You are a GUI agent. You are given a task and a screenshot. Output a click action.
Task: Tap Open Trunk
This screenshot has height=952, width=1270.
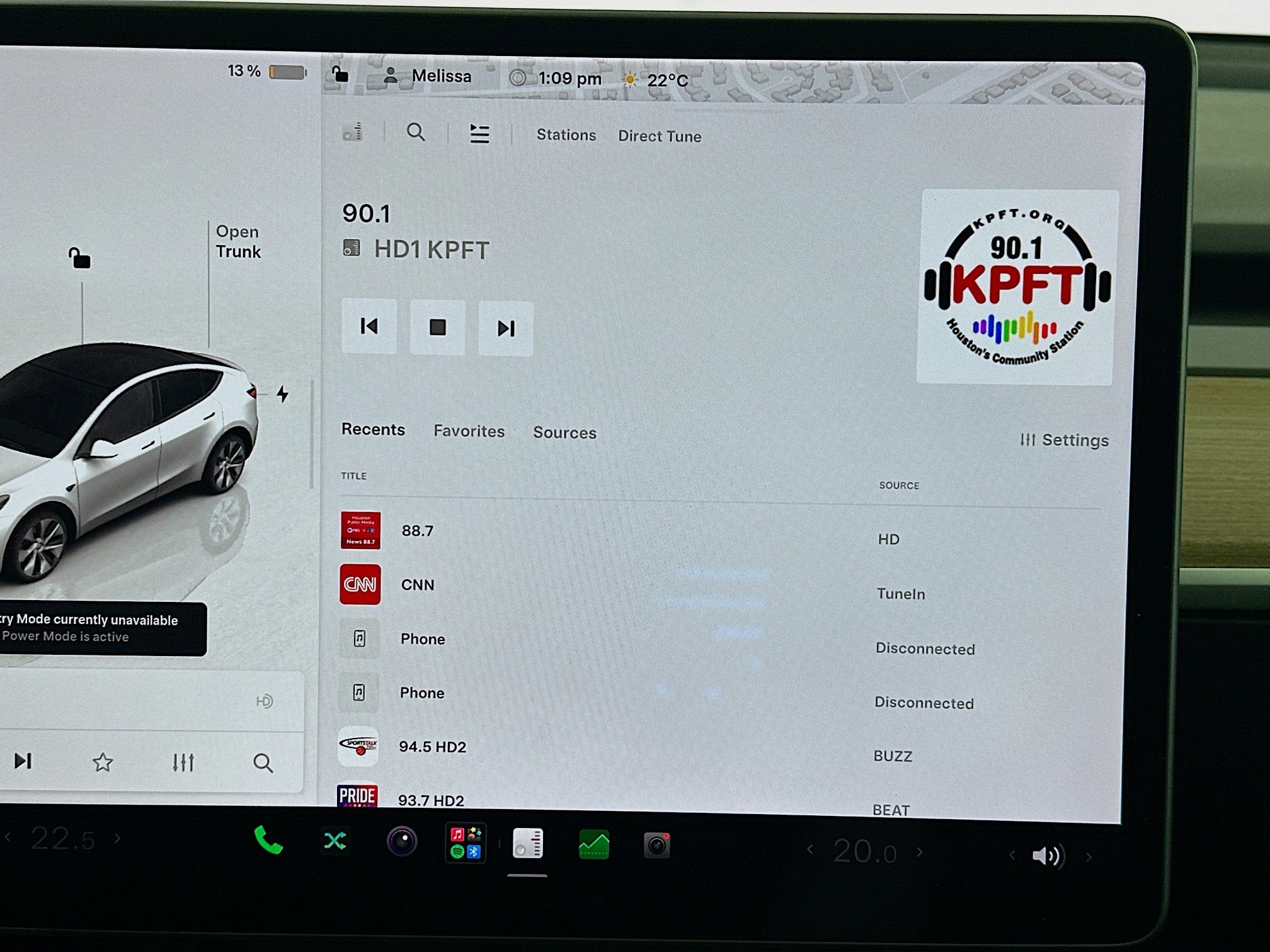click(x=238, y=241)
